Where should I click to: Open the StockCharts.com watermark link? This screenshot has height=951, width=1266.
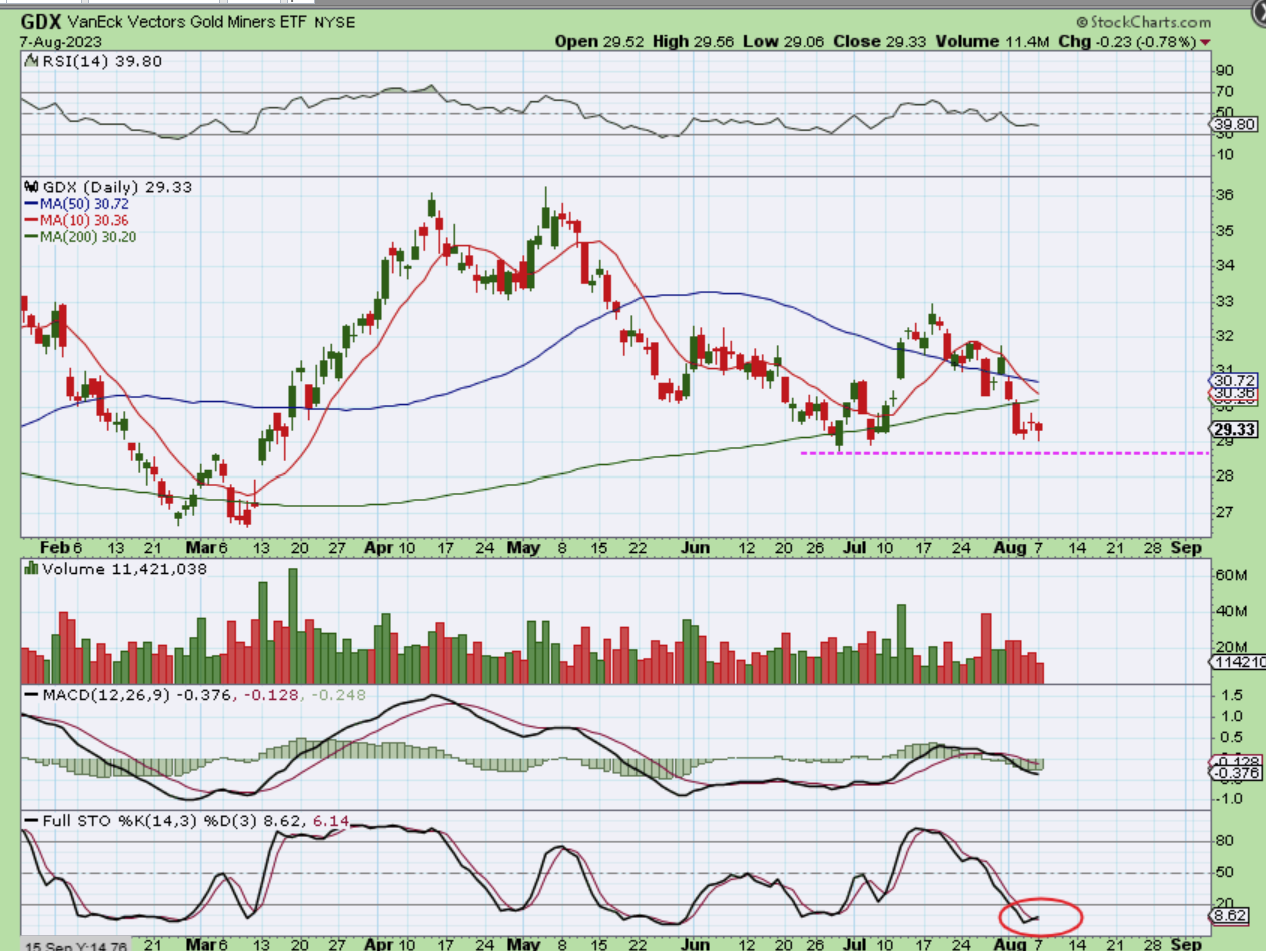(1142, 21)
